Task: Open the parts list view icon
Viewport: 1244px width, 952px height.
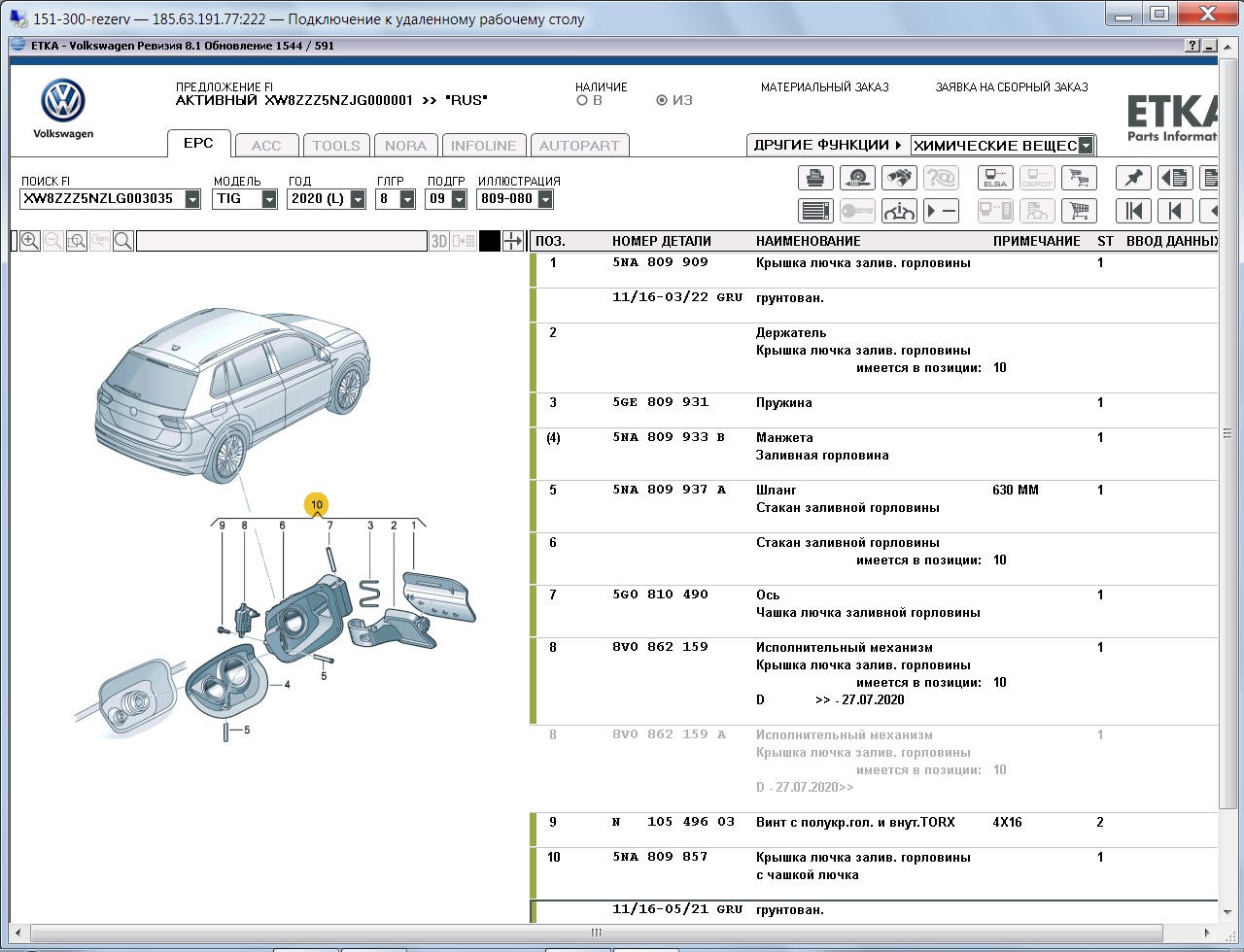Action: click(x=815, y=211)
